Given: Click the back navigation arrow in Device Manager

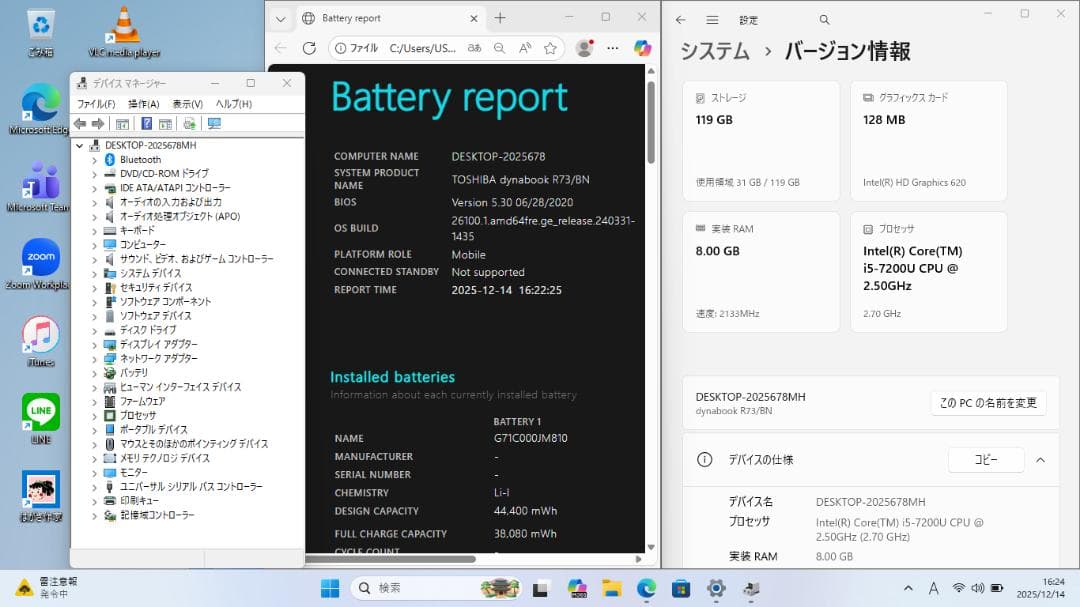Looking at the screenshot, I should pyautogui.click(x=81, y=123).
